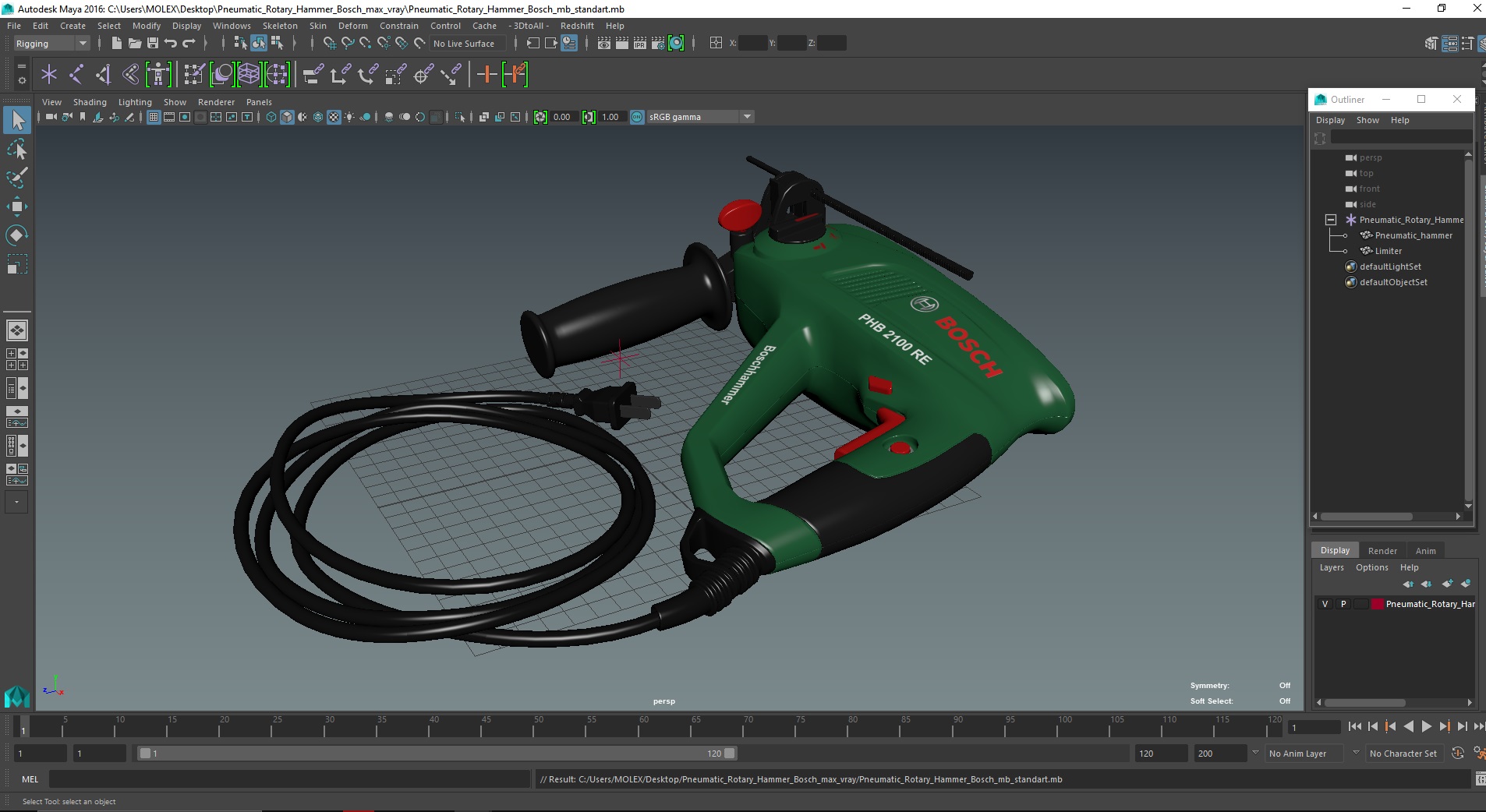Click play forwards button

(1426, 726)
